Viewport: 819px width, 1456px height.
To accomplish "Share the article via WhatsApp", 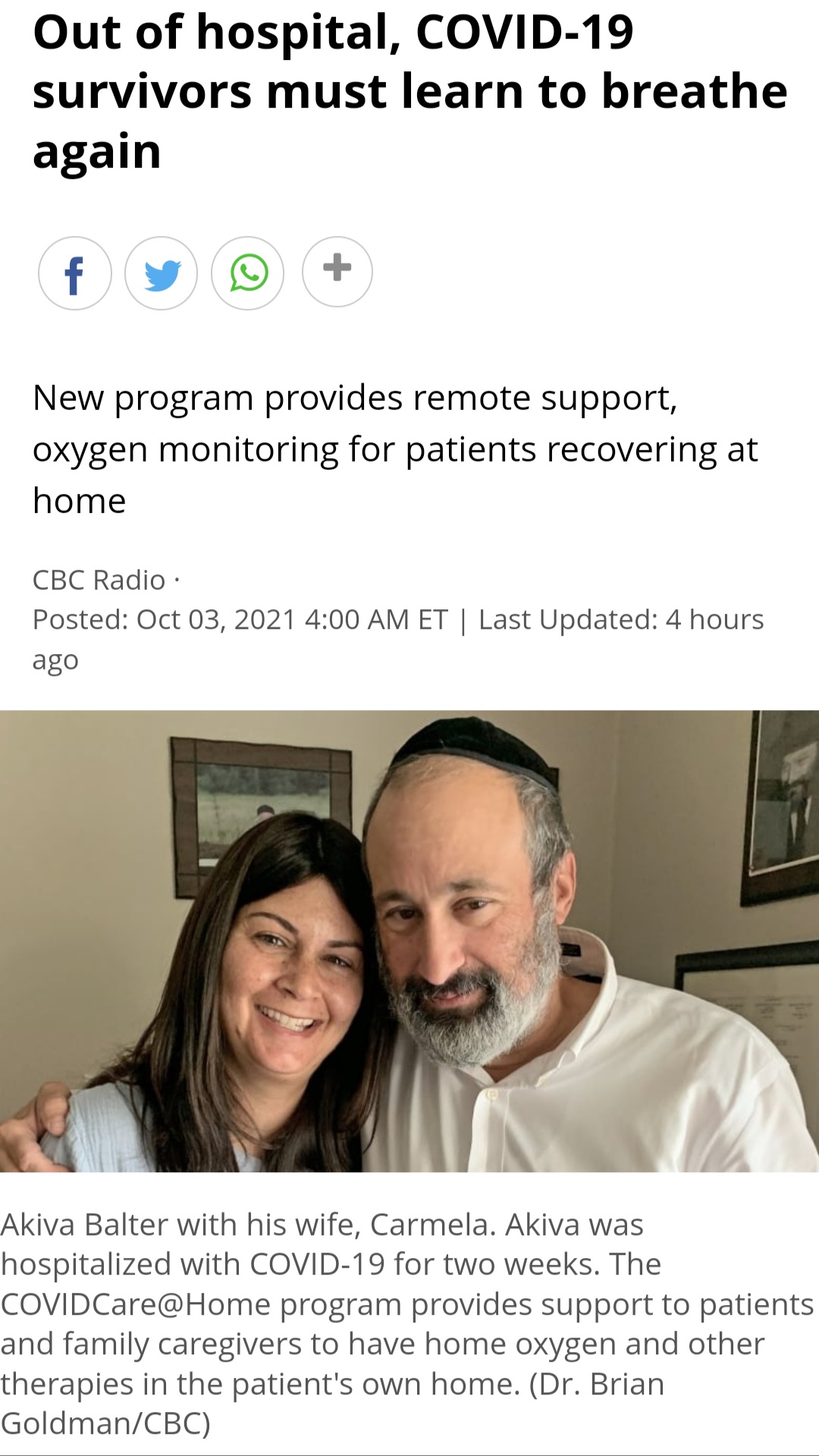I will [248, 273].
